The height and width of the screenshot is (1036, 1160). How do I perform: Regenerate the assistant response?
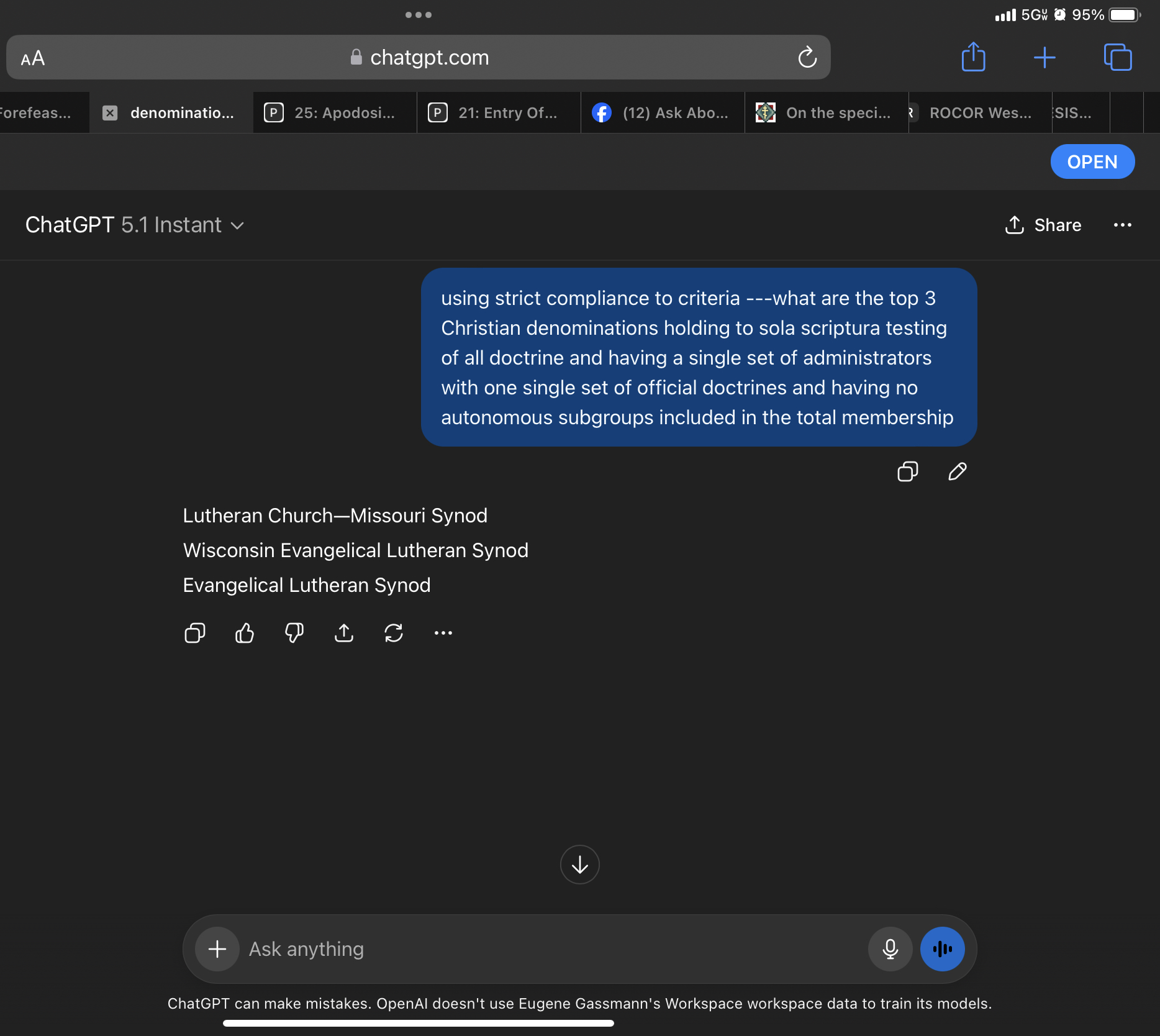(x=394, y=633)
